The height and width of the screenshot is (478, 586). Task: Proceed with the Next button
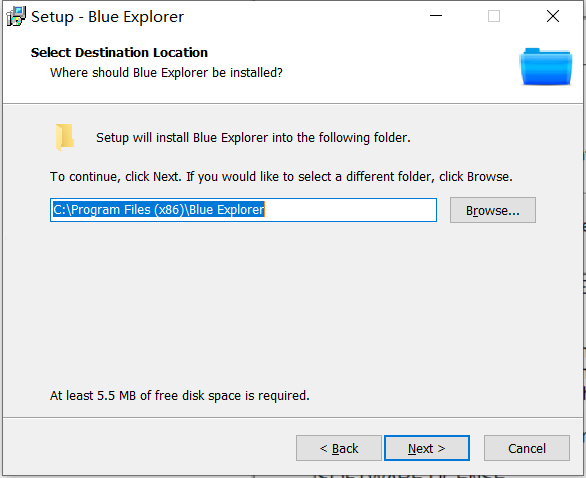[427, 448]
